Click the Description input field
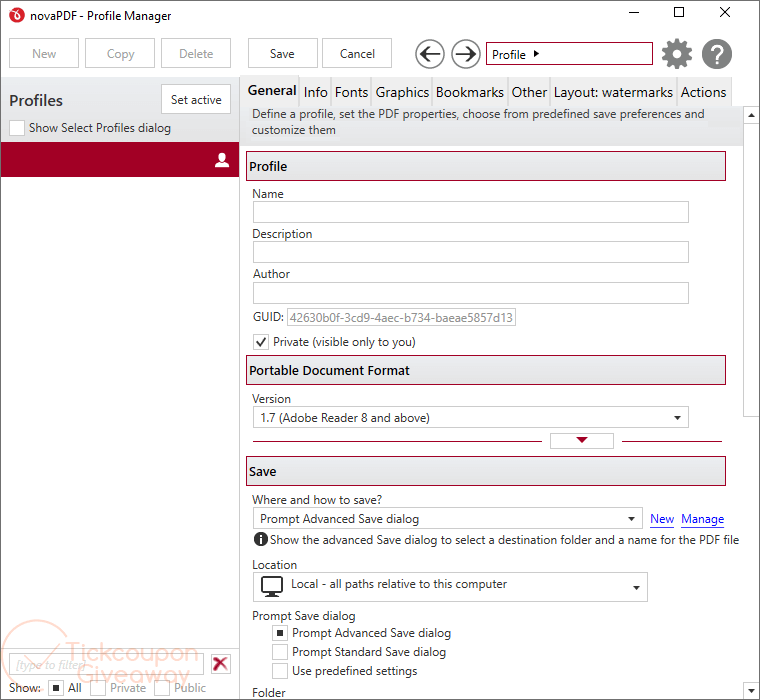 coord(470,252)
